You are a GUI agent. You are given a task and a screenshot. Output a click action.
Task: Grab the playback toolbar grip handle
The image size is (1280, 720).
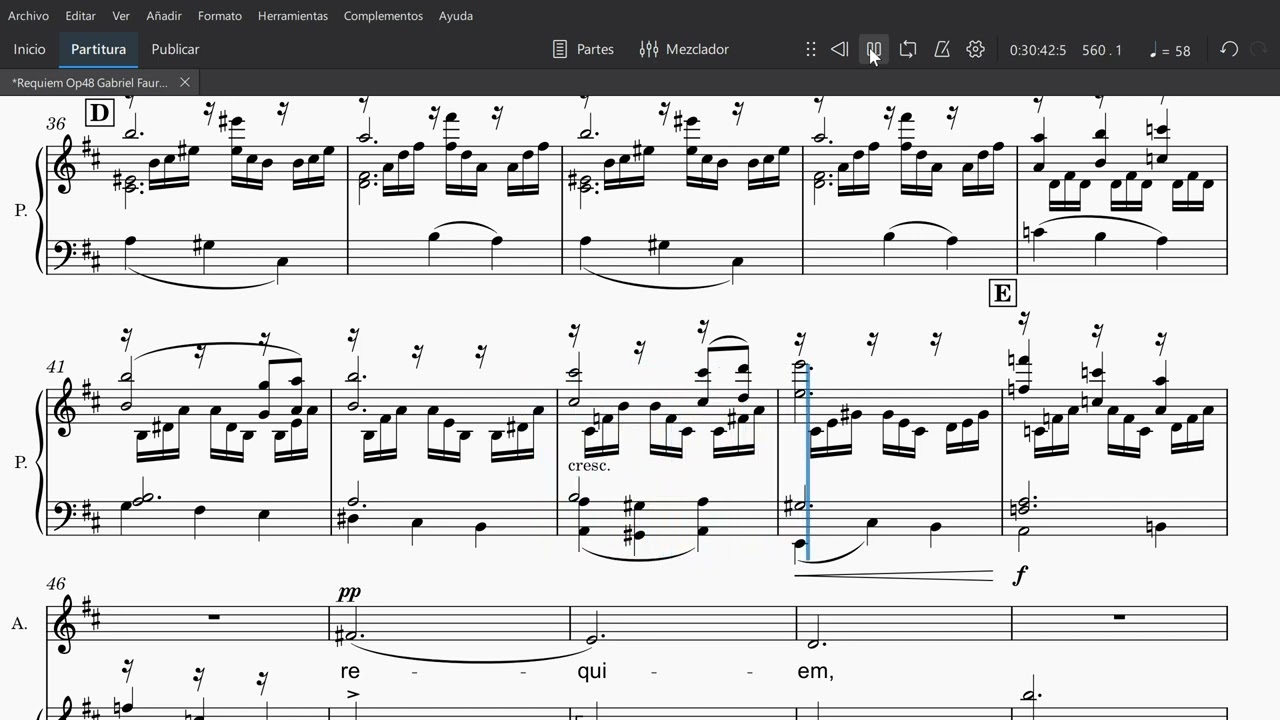pyautogui.click(x=811, y=49)
